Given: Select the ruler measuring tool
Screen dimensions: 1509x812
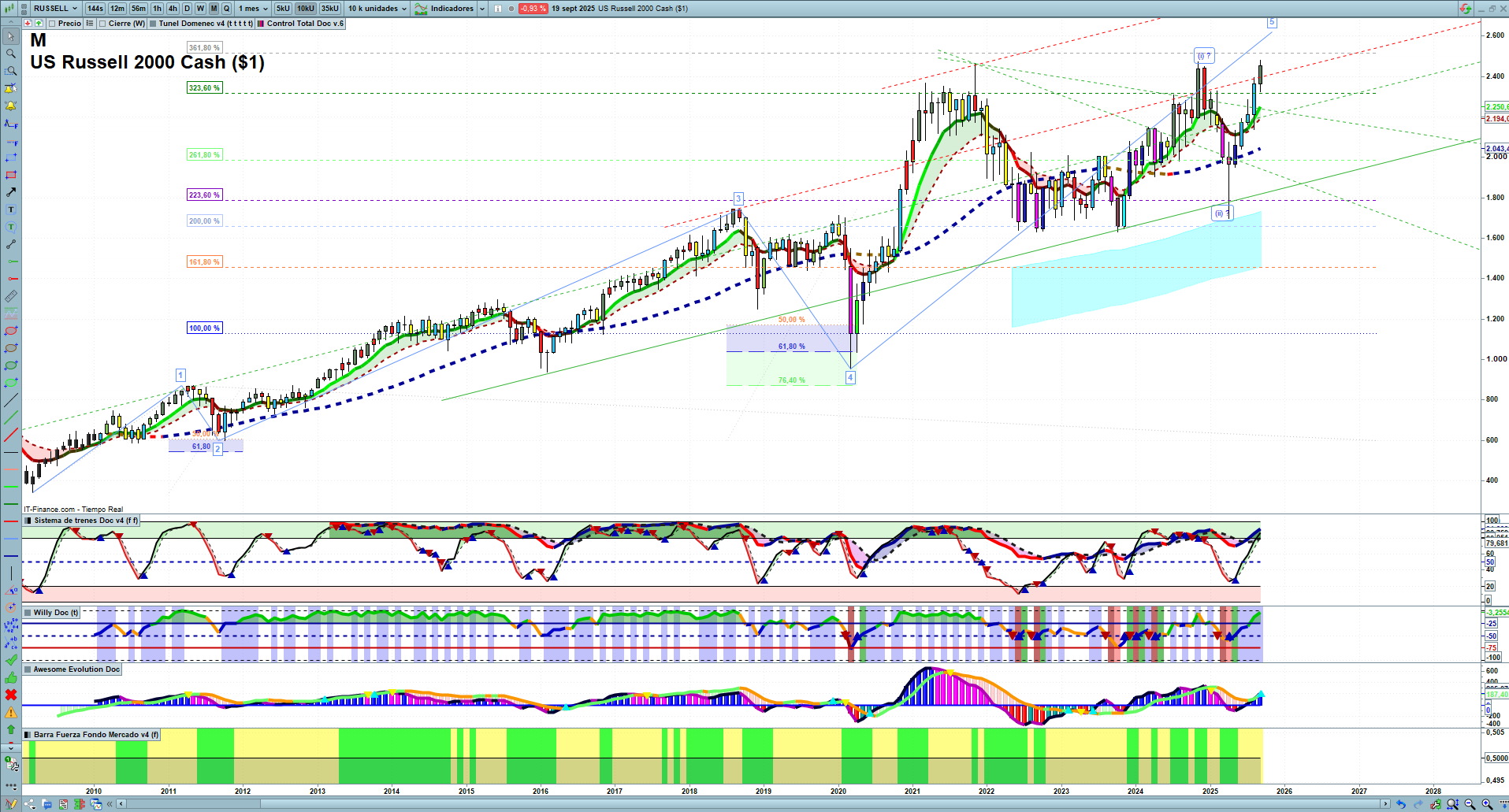Looking at the screenshot, I should (x=11, y=296).
